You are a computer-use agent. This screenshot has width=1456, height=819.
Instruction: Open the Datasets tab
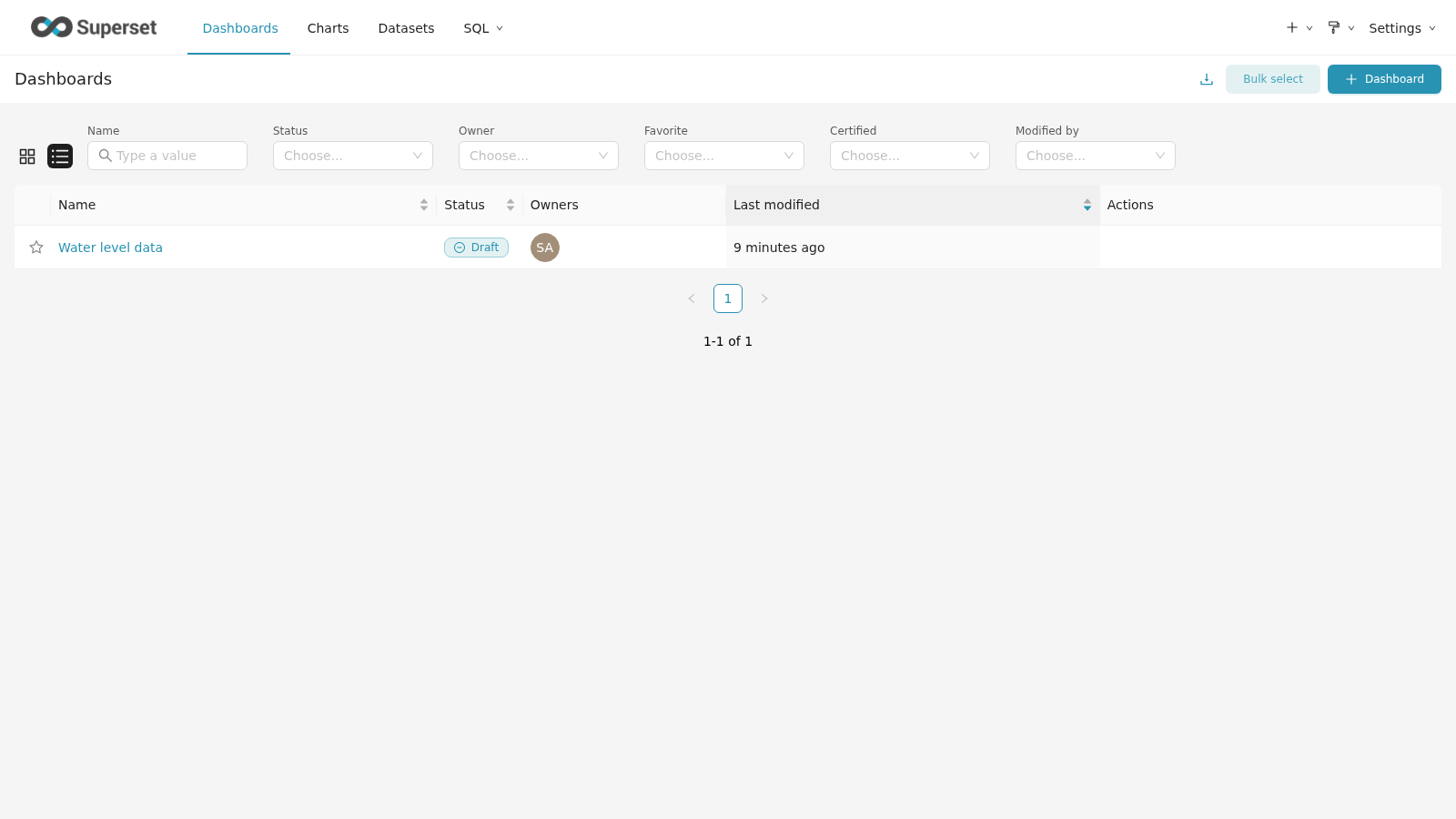pyautogui.click(x=406, y=28)
